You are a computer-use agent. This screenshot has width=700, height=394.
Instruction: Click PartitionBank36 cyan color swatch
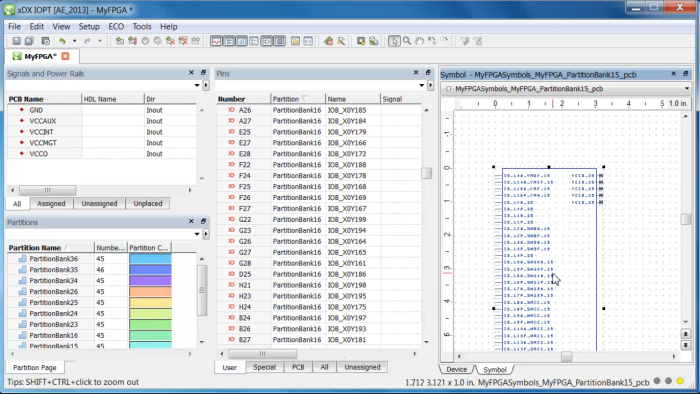[x=150, y=259]
